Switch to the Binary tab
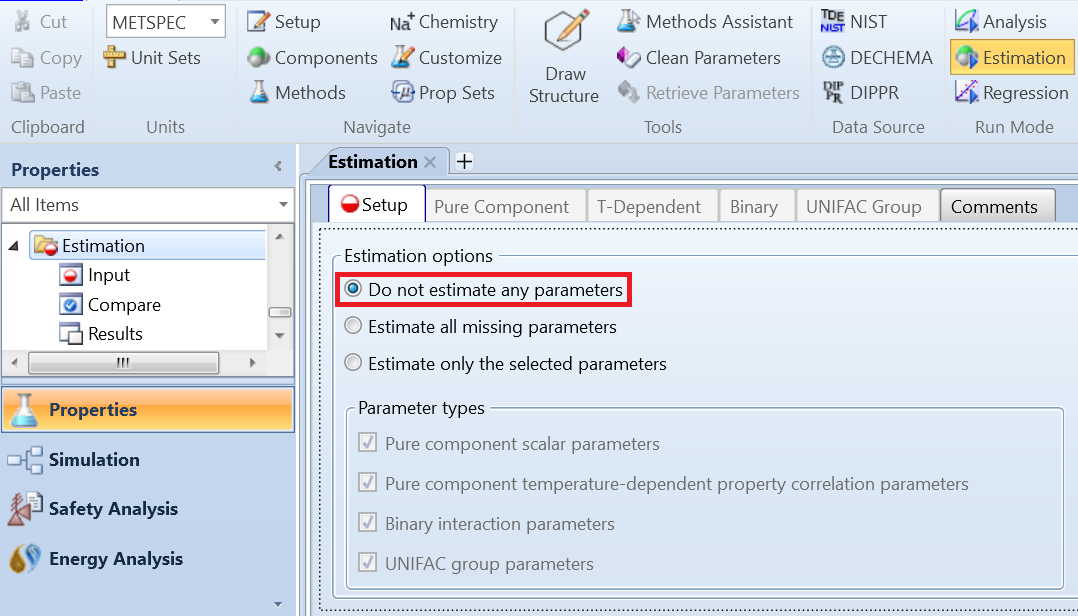The image size is (1078, 616). tap(756, 205)
